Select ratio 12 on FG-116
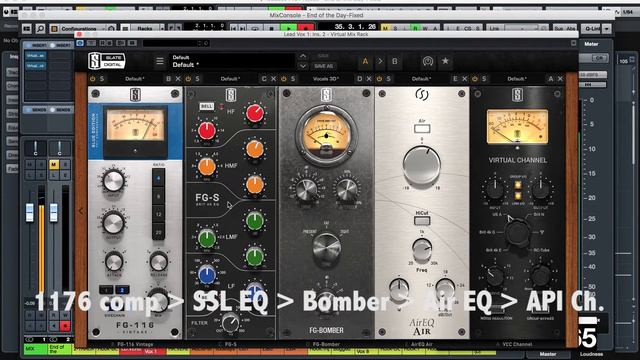The width and height of the screenshot is (640, 360). (x=158, y=214)
